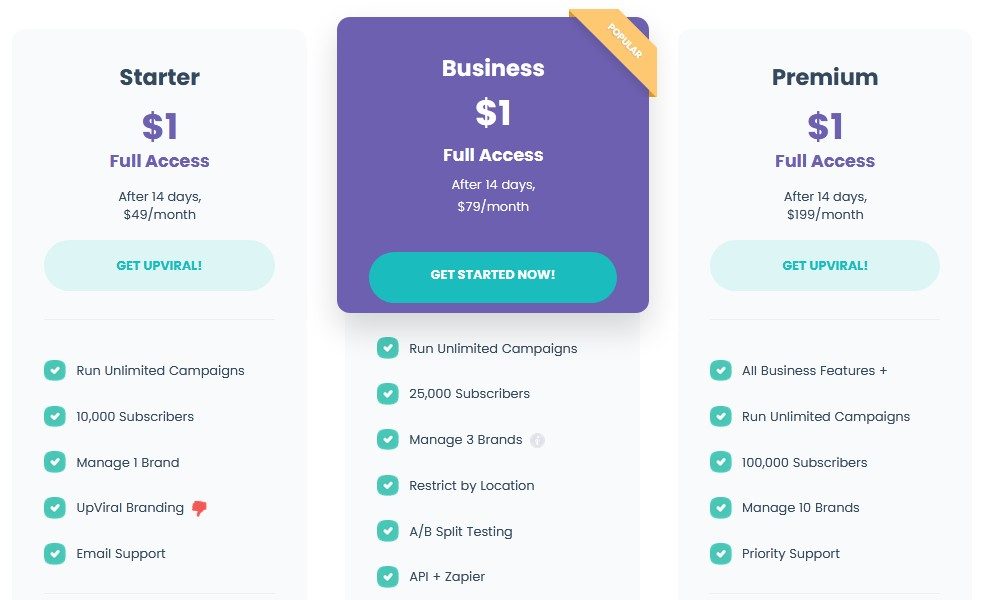Click the Popular ribbon badge on Business plan
Viewport: 985px width, 600px height.
pyautogui.click(x=624, y=43)
